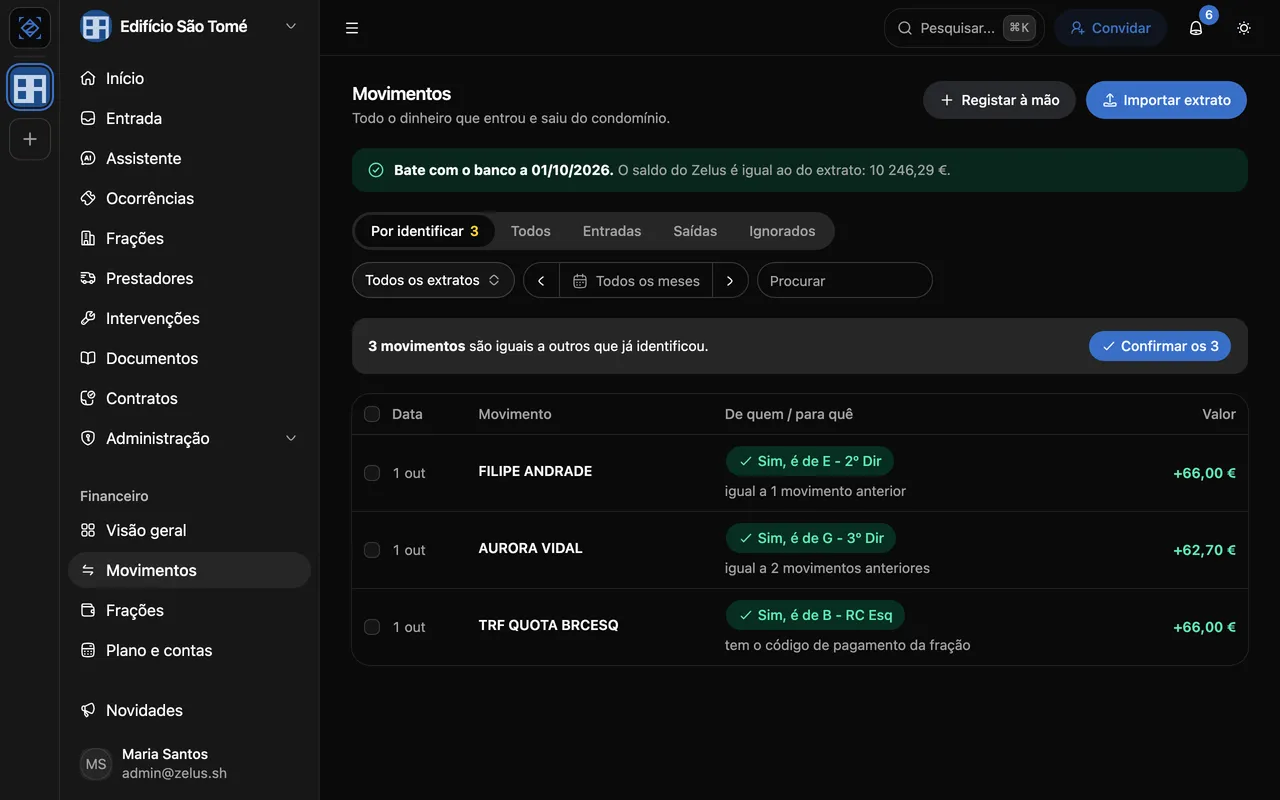Check the TRF QUOTA BRCESQ row checkbox
This screenshot has width=1280, height=800.
tap(372, 627)
